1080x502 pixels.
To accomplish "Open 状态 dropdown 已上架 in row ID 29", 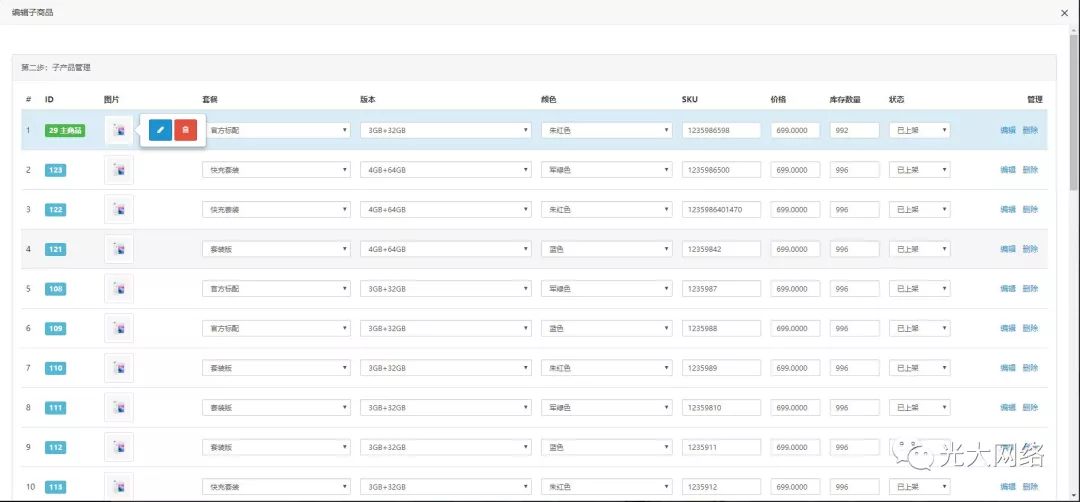I will click(920, 130).
